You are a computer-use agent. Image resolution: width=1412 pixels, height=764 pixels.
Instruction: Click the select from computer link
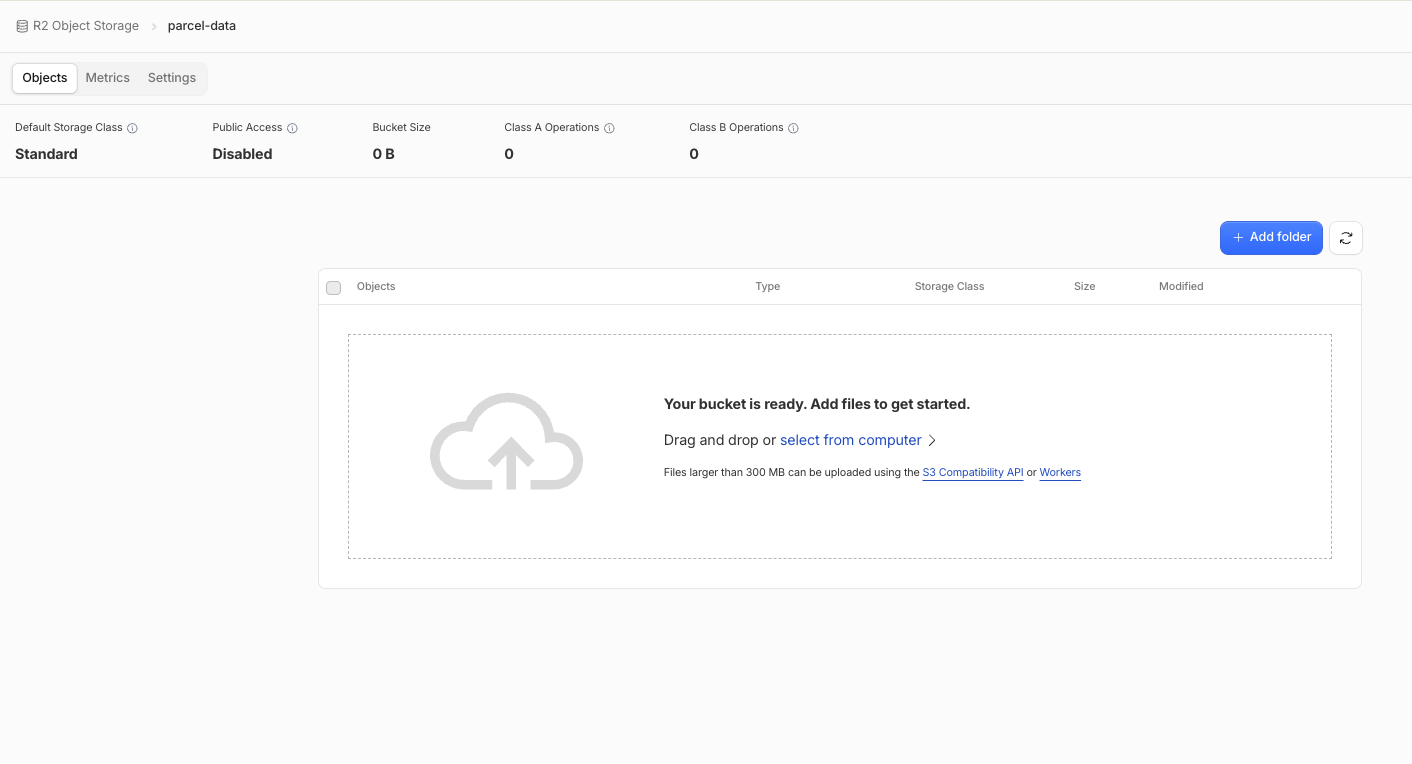[x=851, y=440]
